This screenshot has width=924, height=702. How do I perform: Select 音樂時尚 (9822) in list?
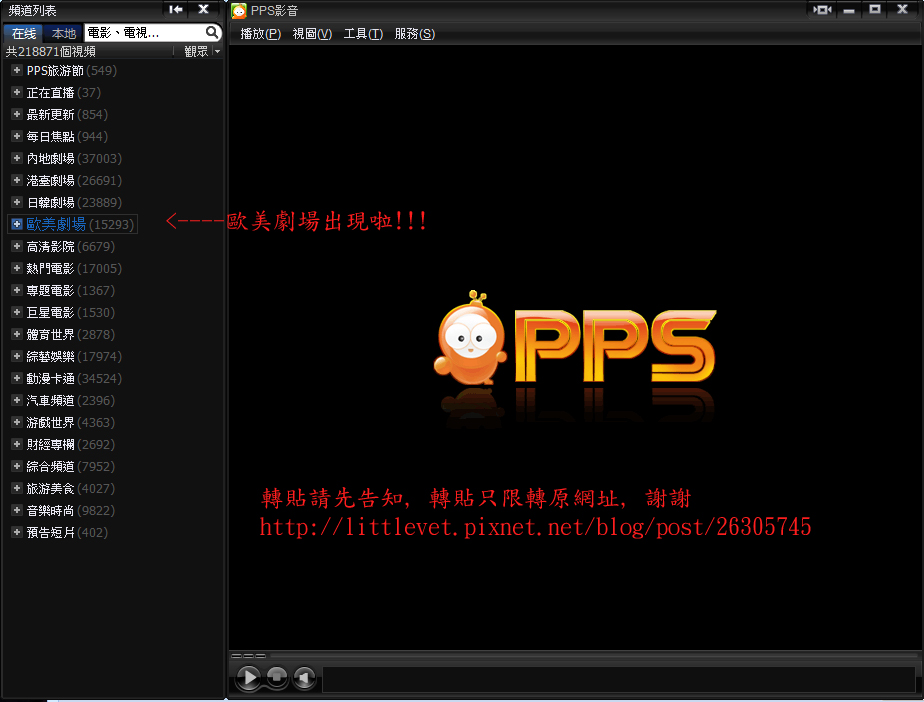coord(71,510)
